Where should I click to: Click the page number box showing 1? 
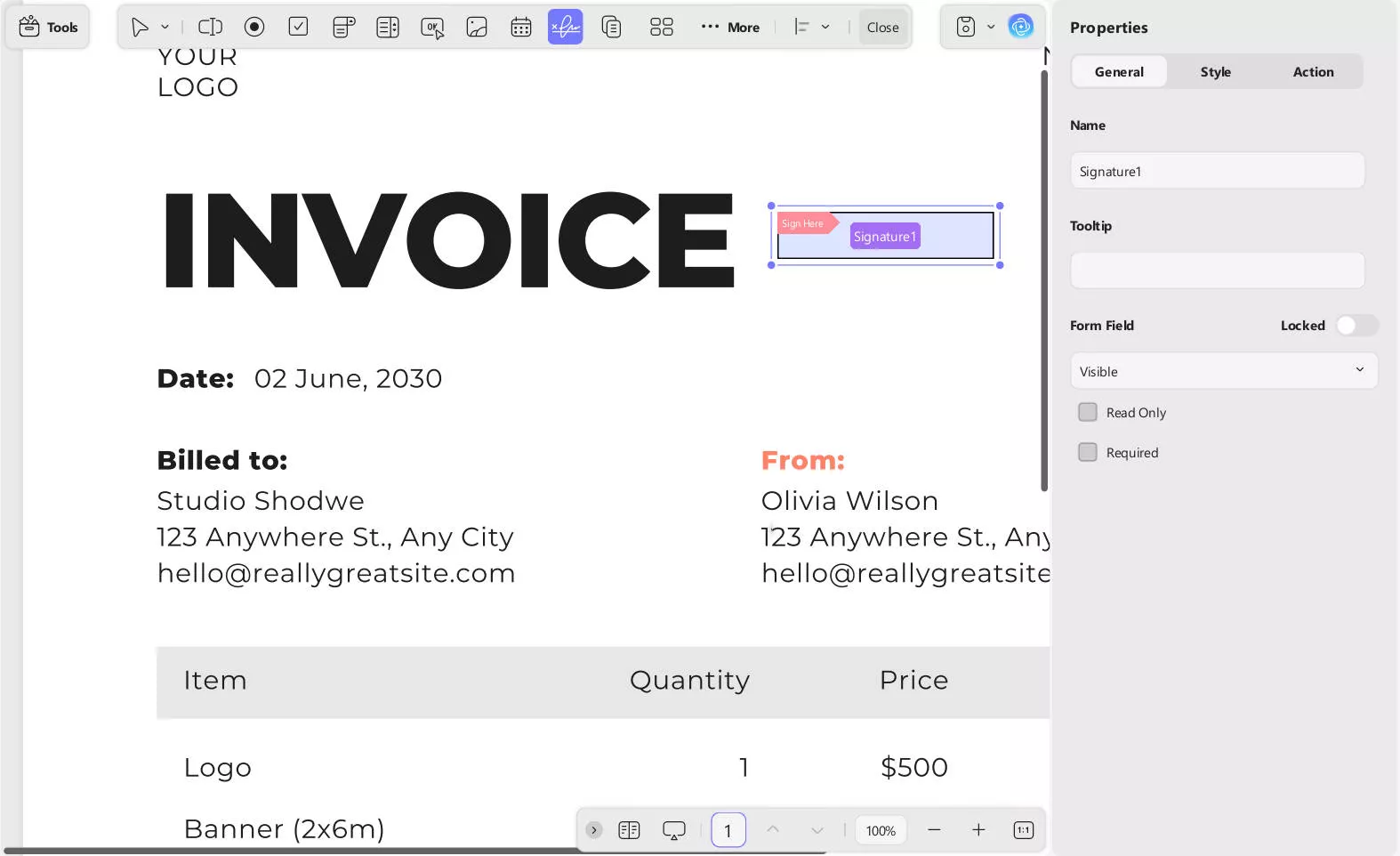point(728,830)
